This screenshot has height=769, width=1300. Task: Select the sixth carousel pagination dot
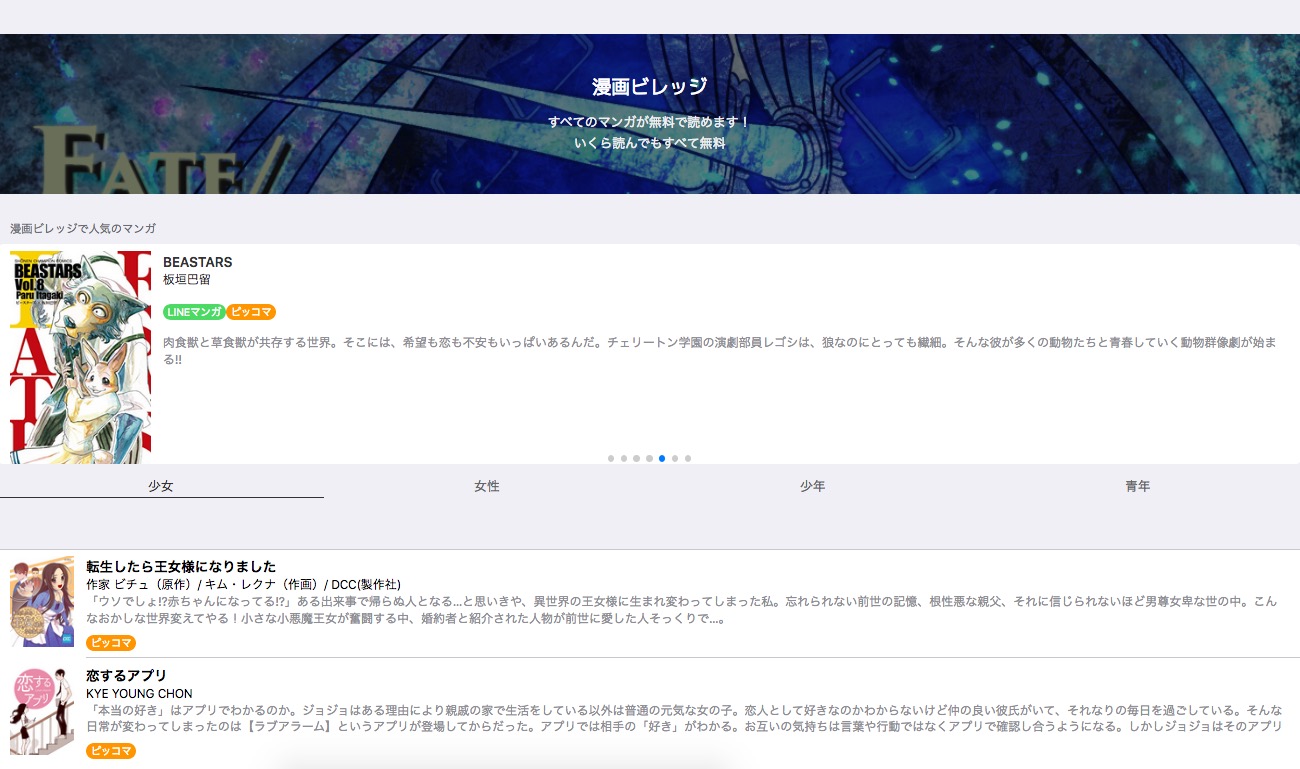point(675,458)
